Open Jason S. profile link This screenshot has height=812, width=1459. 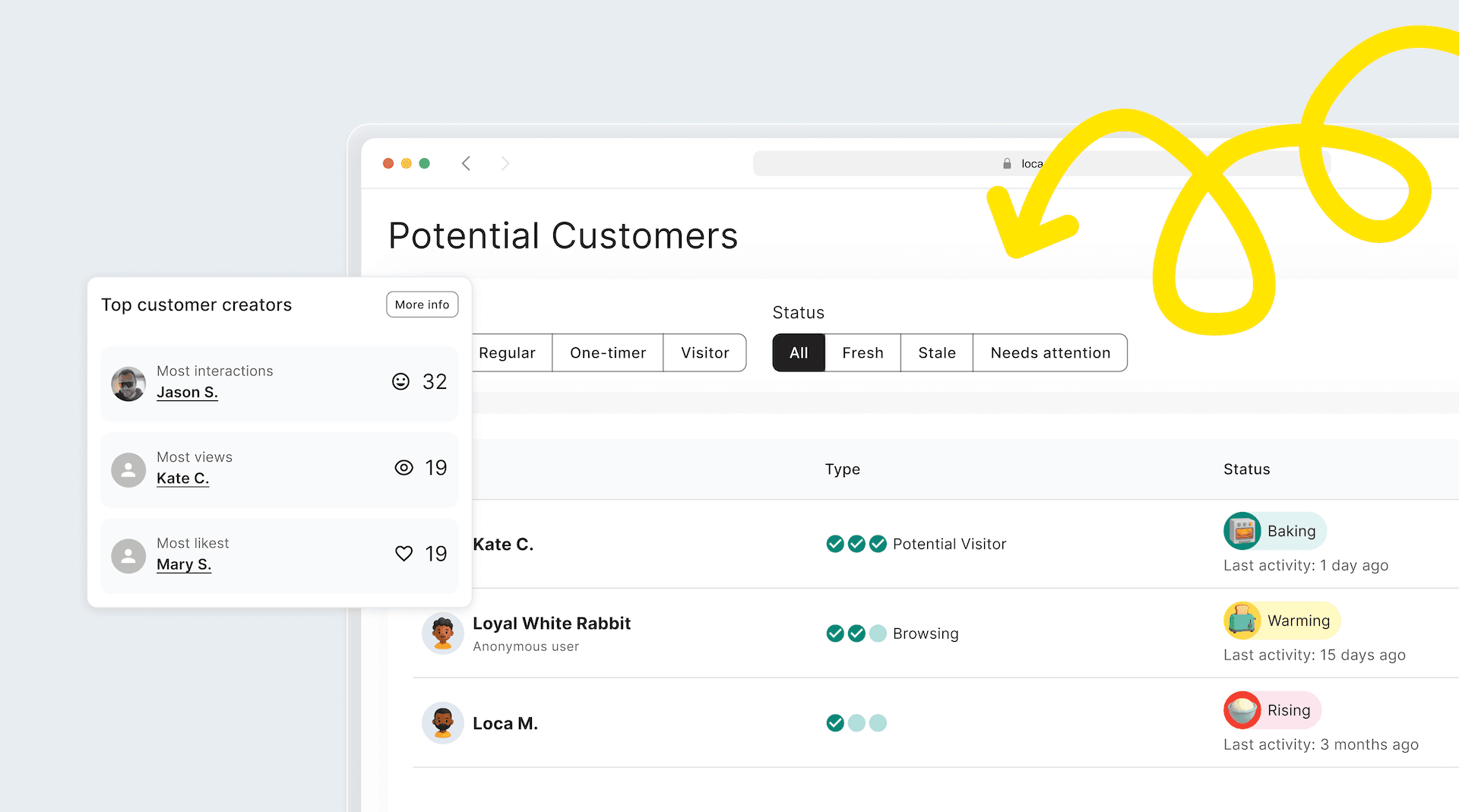coord(187,393)
